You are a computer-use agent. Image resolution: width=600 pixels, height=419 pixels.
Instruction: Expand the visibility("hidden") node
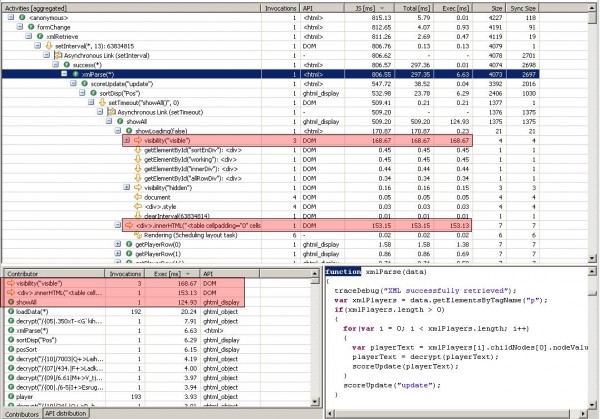pos(127,187)
